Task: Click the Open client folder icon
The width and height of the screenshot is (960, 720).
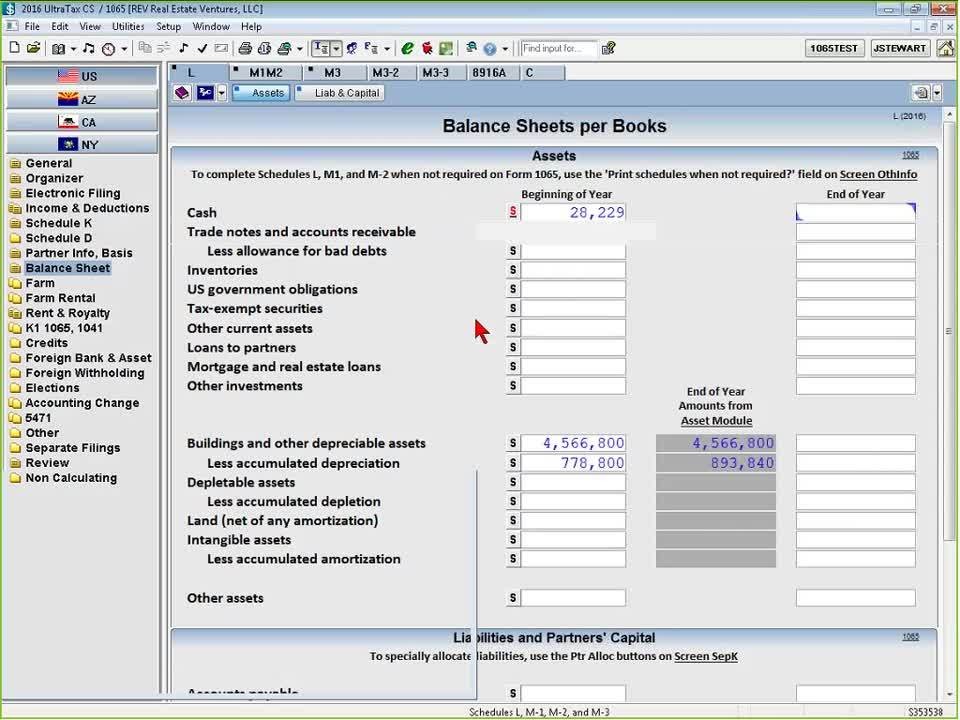Action: (34, 48)
